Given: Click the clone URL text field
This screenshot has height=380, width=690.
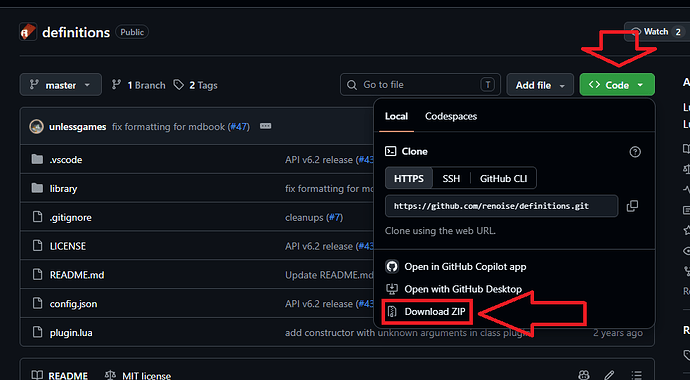Looking at the screenshot, I should tap(501, 206).
